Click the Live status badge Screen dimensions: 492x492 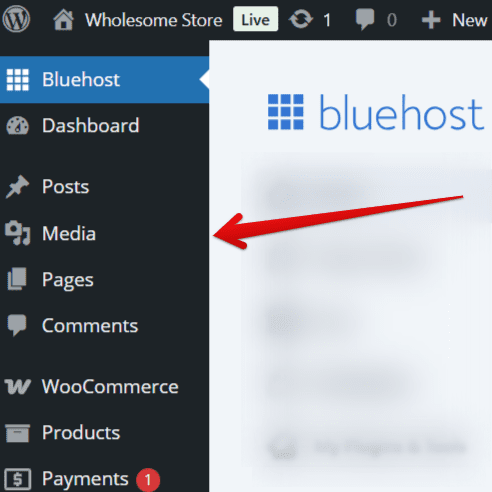tap(255, 19)
